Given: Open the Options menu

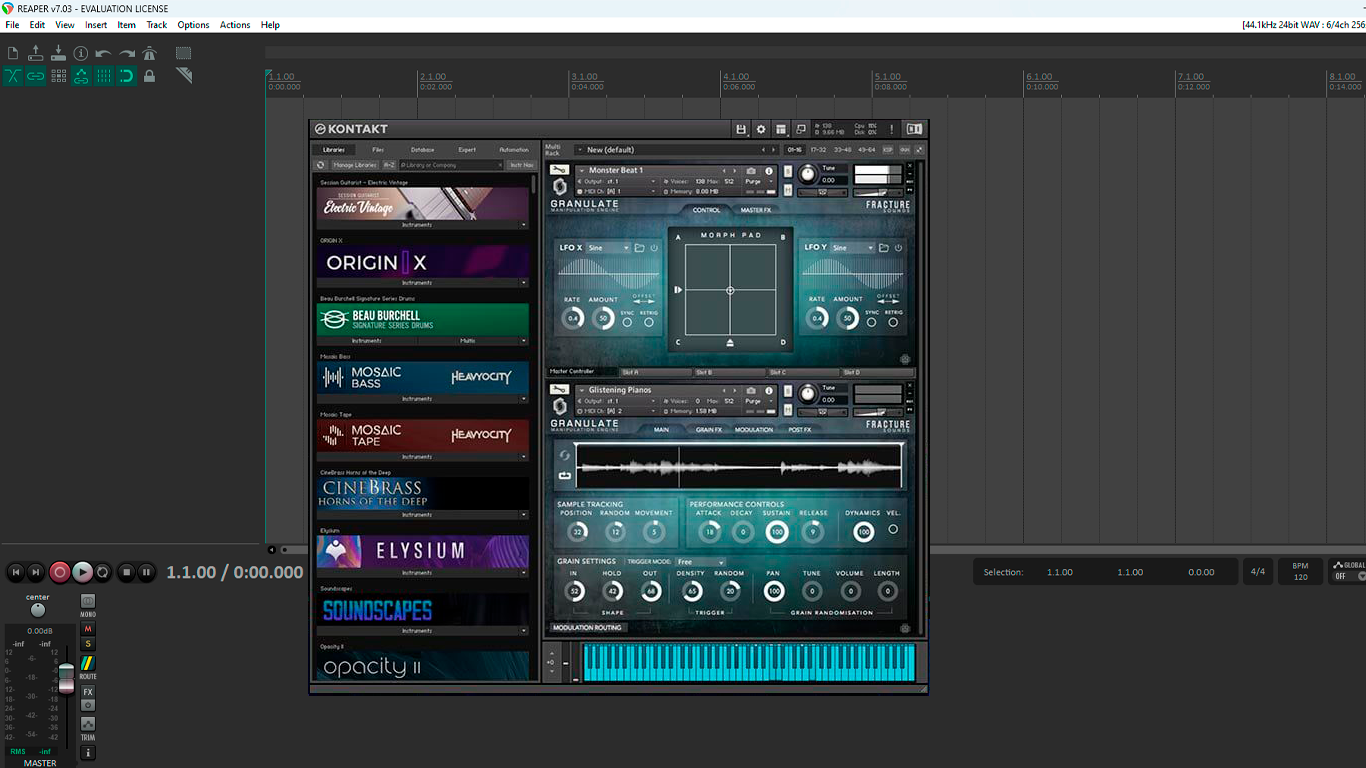Looking at the screenshot, I should tap(193, 25).
